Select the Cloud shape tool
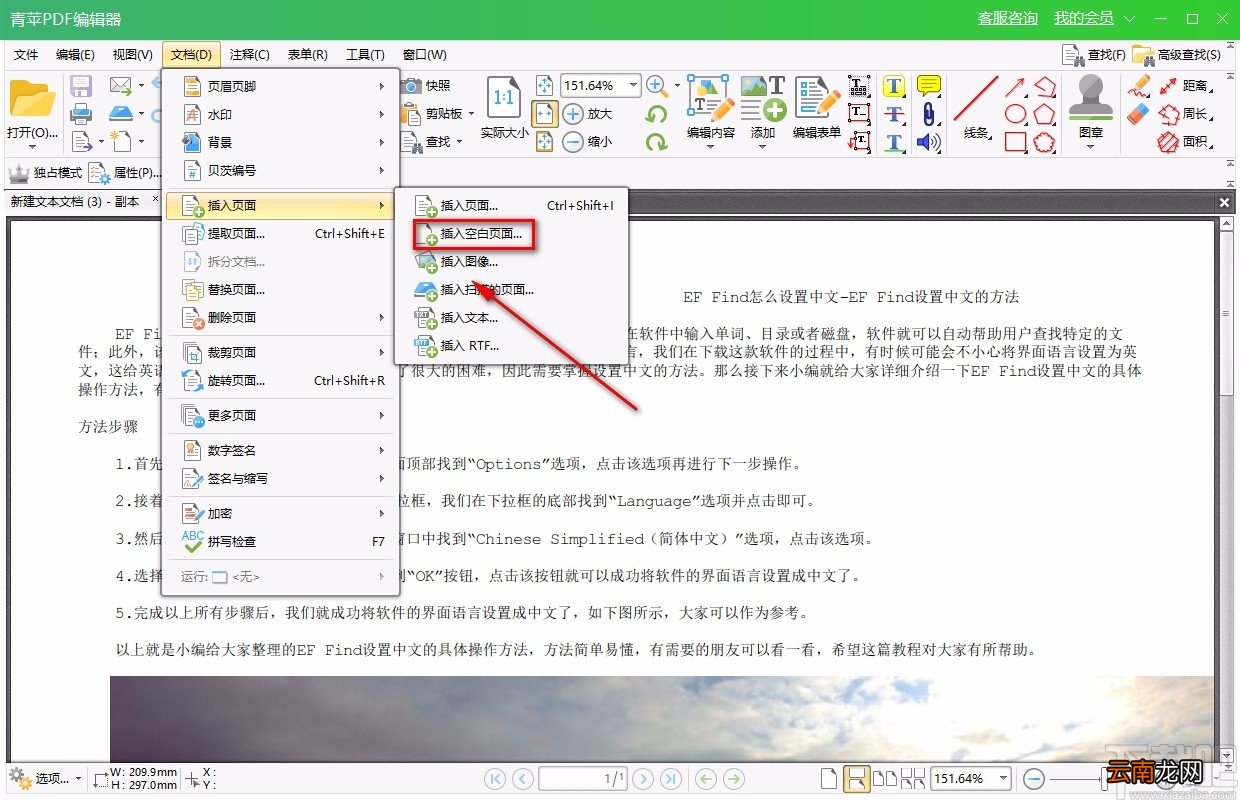This screenshot has height=800, width=1240. pos(1045,142)
